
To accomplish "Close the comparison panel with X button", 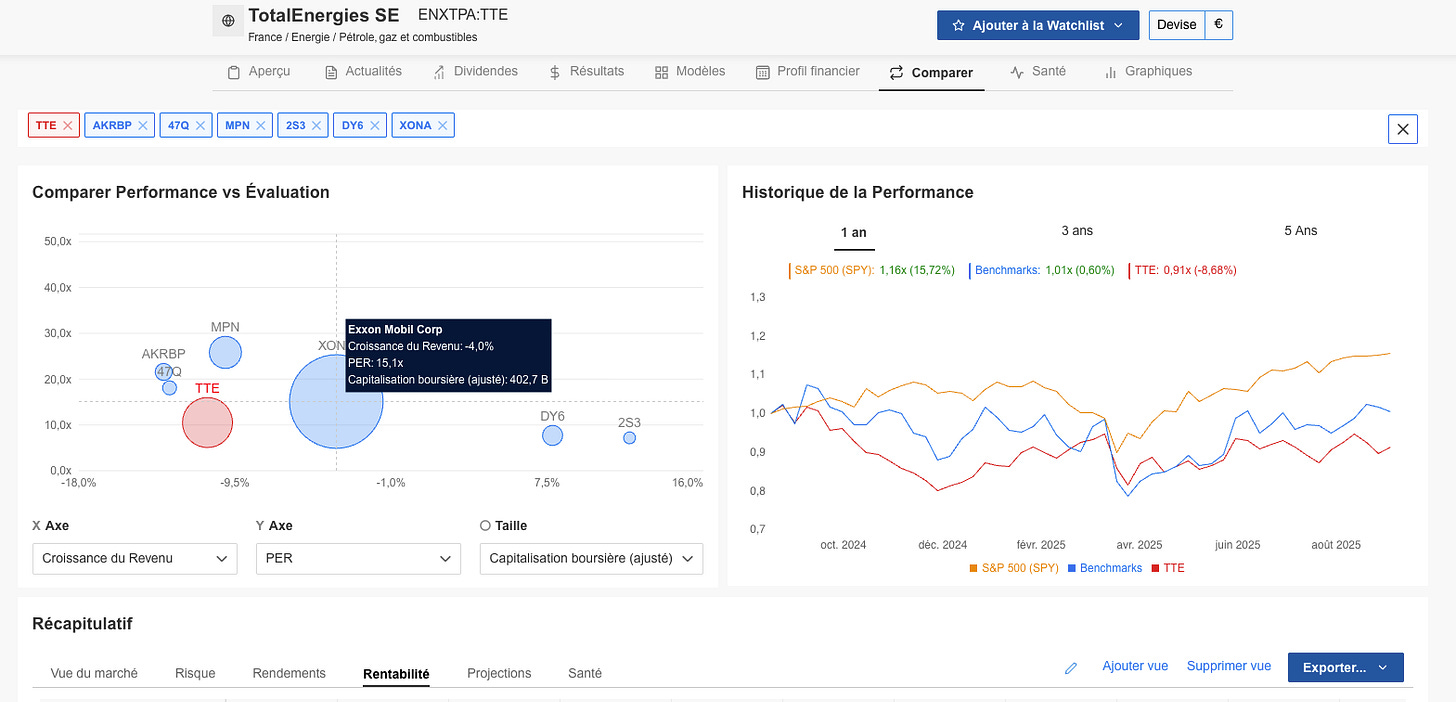I will pyautogui.click(x=1402, y=129).
